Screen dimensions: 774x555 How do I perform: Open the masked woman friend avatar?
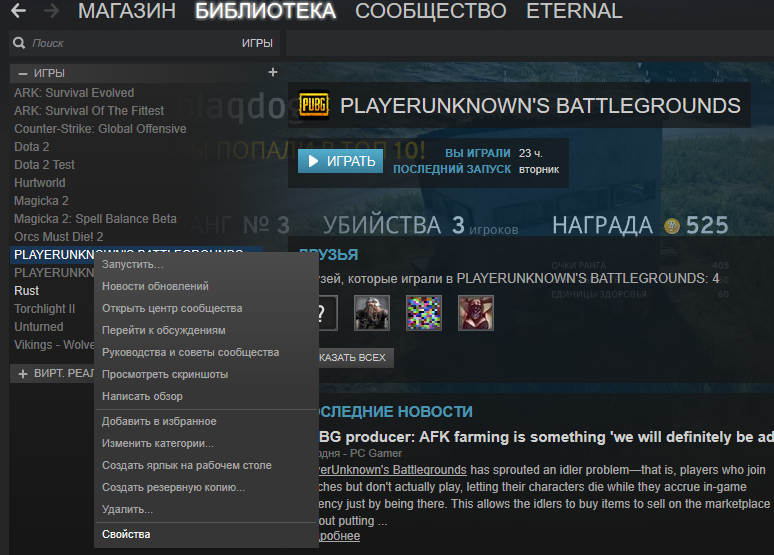point(475,313)
